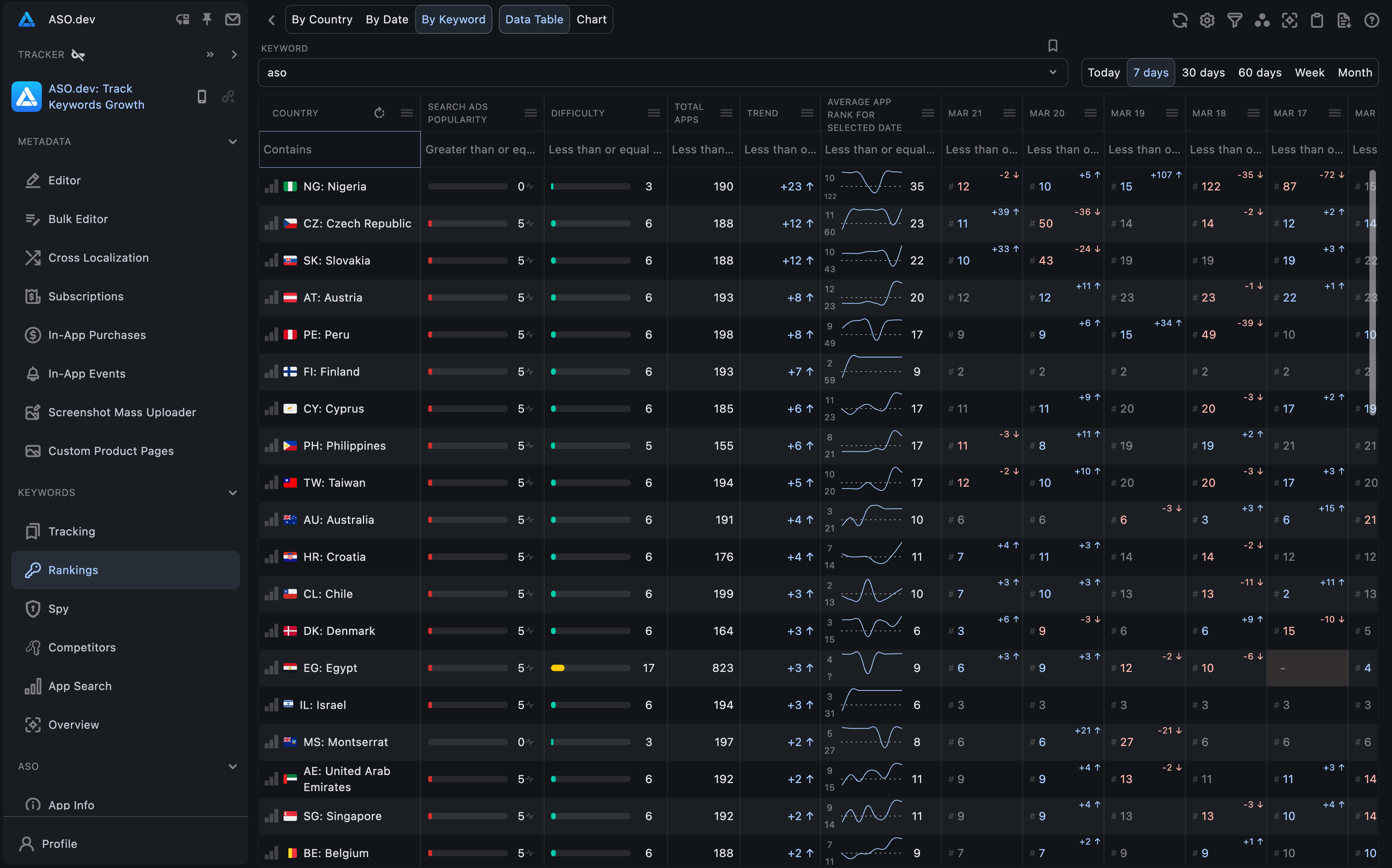
Task: Click the filter icon in top toolbar
Action: click(1234, 19)
